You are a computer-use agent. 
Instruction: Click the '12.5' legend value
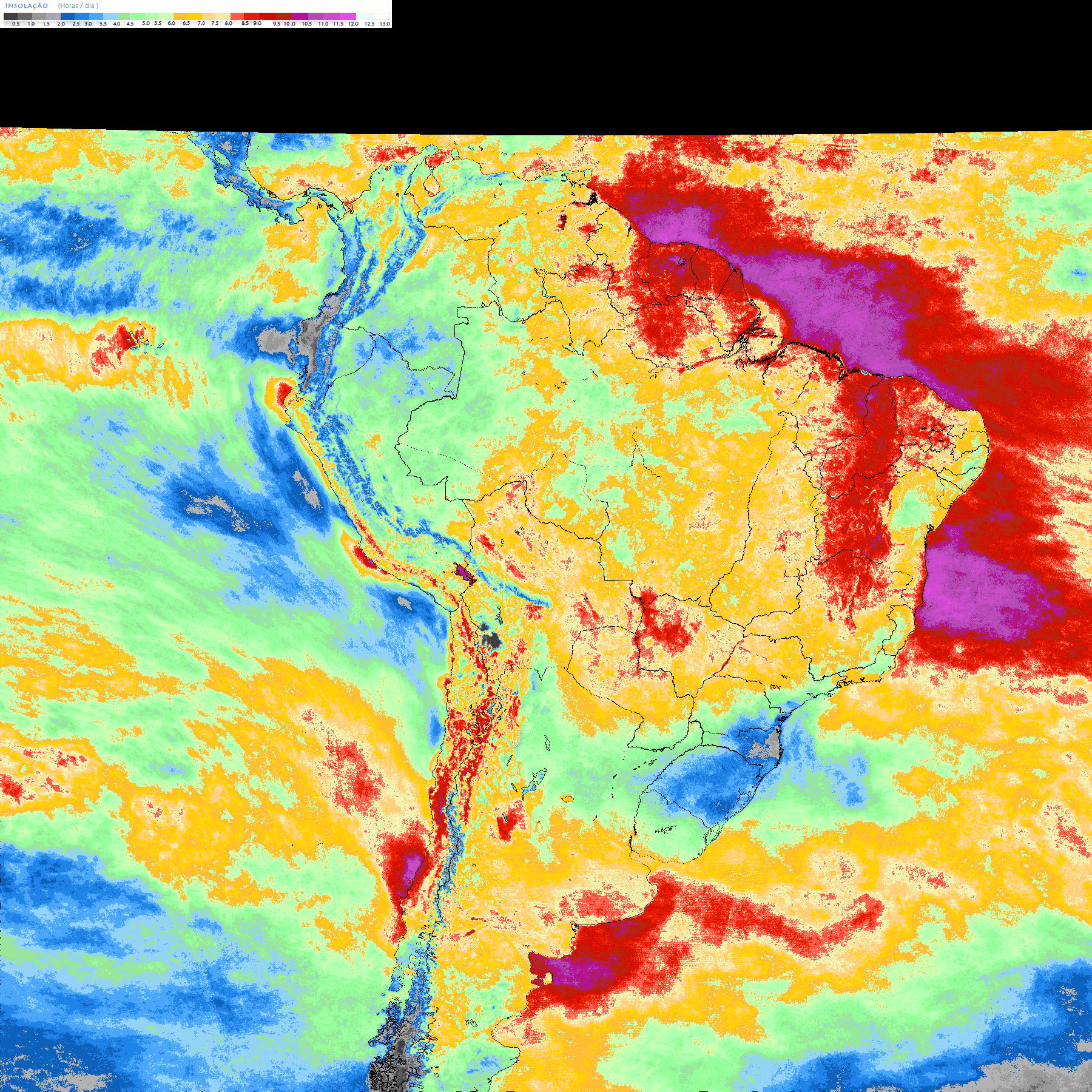point(369,24)
